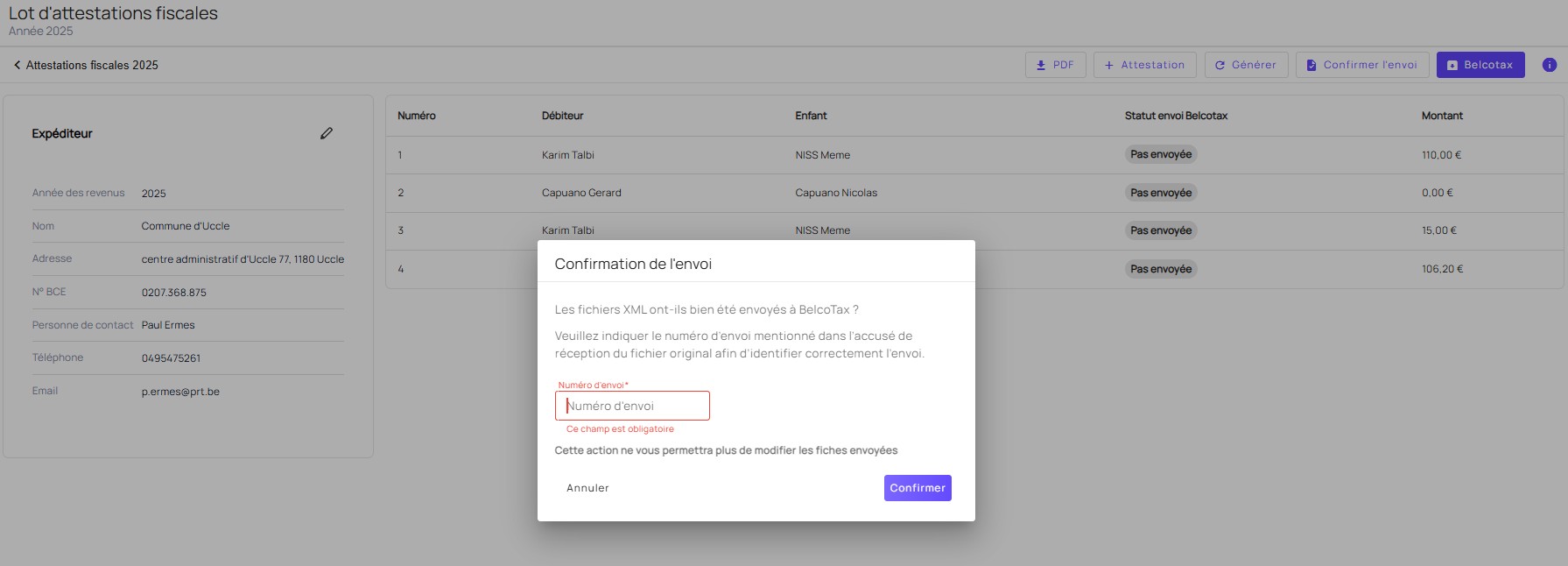Add a new Attestation

pos(1144,65)
